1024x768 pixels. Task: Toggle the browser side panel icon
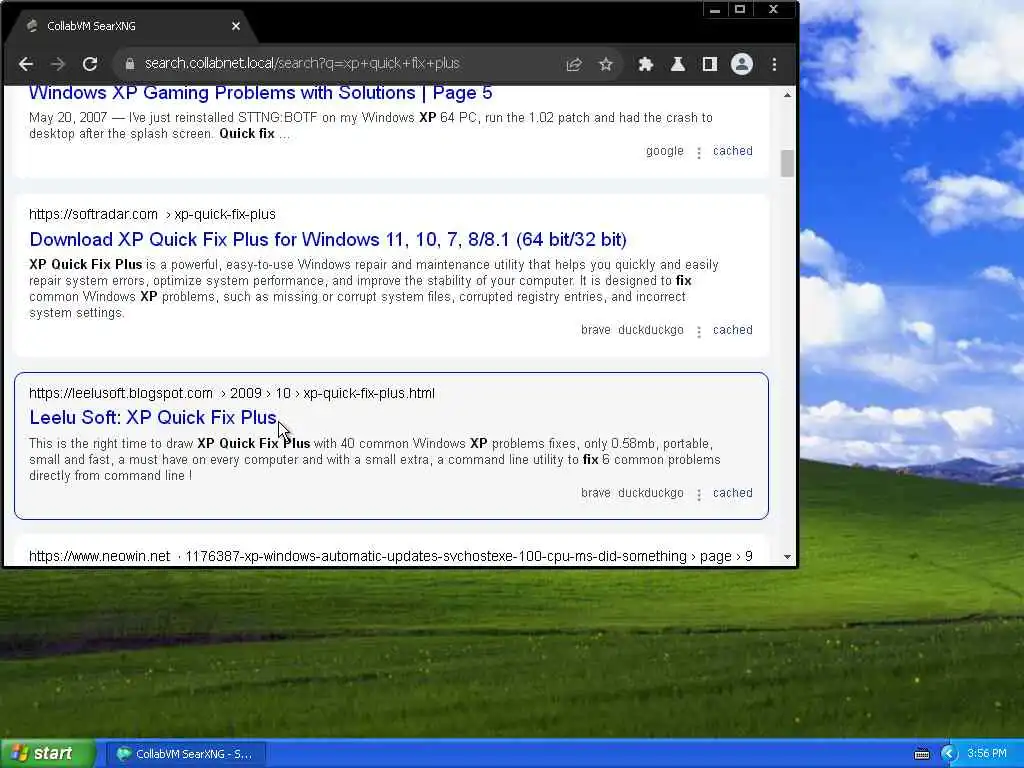710,64
